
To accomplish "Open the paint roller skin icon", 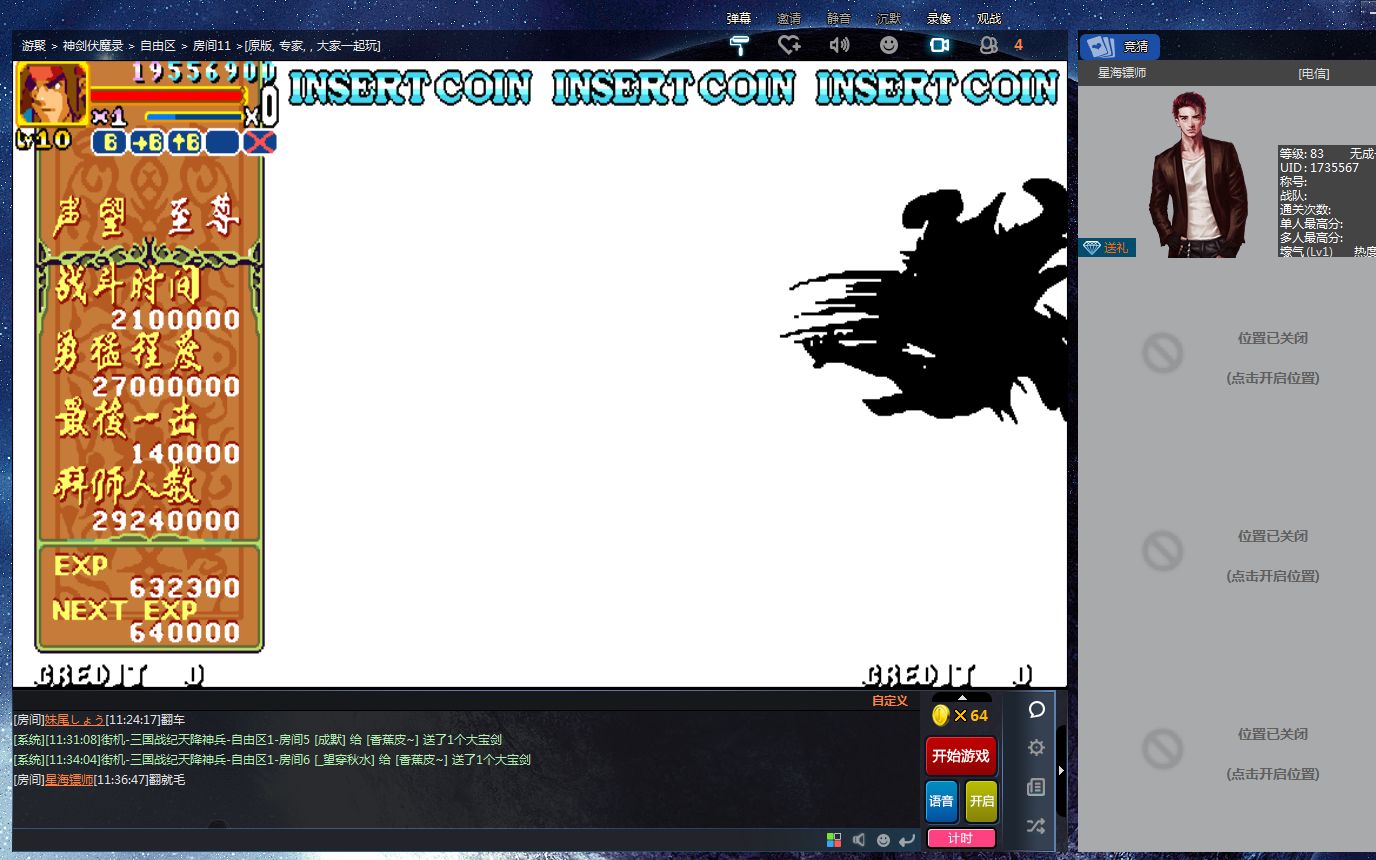I will [x=740, y=45].
